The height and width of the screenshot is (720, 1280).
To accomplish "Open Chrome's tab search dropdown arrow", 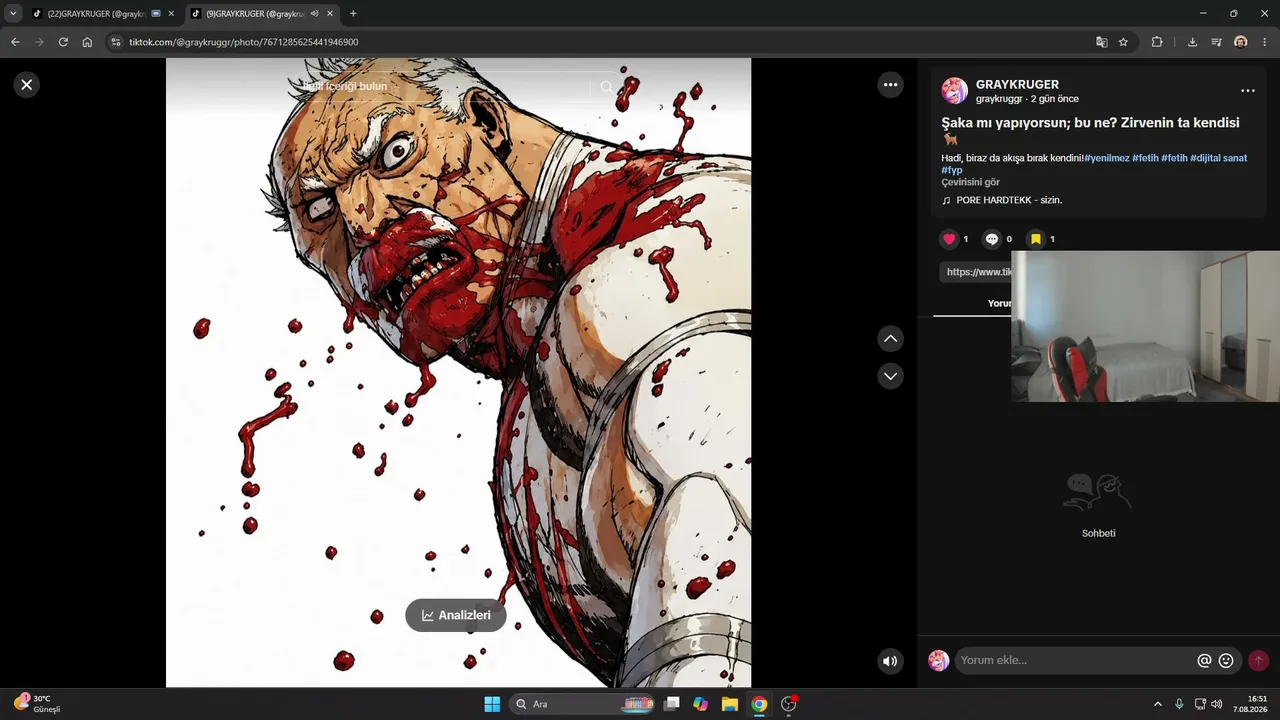I will pyautogui.click(x=13, y=13).
